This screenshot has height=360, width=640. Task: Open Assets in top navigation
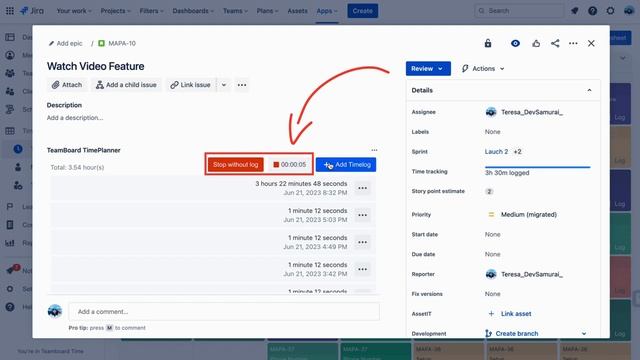tap(297, 11)
